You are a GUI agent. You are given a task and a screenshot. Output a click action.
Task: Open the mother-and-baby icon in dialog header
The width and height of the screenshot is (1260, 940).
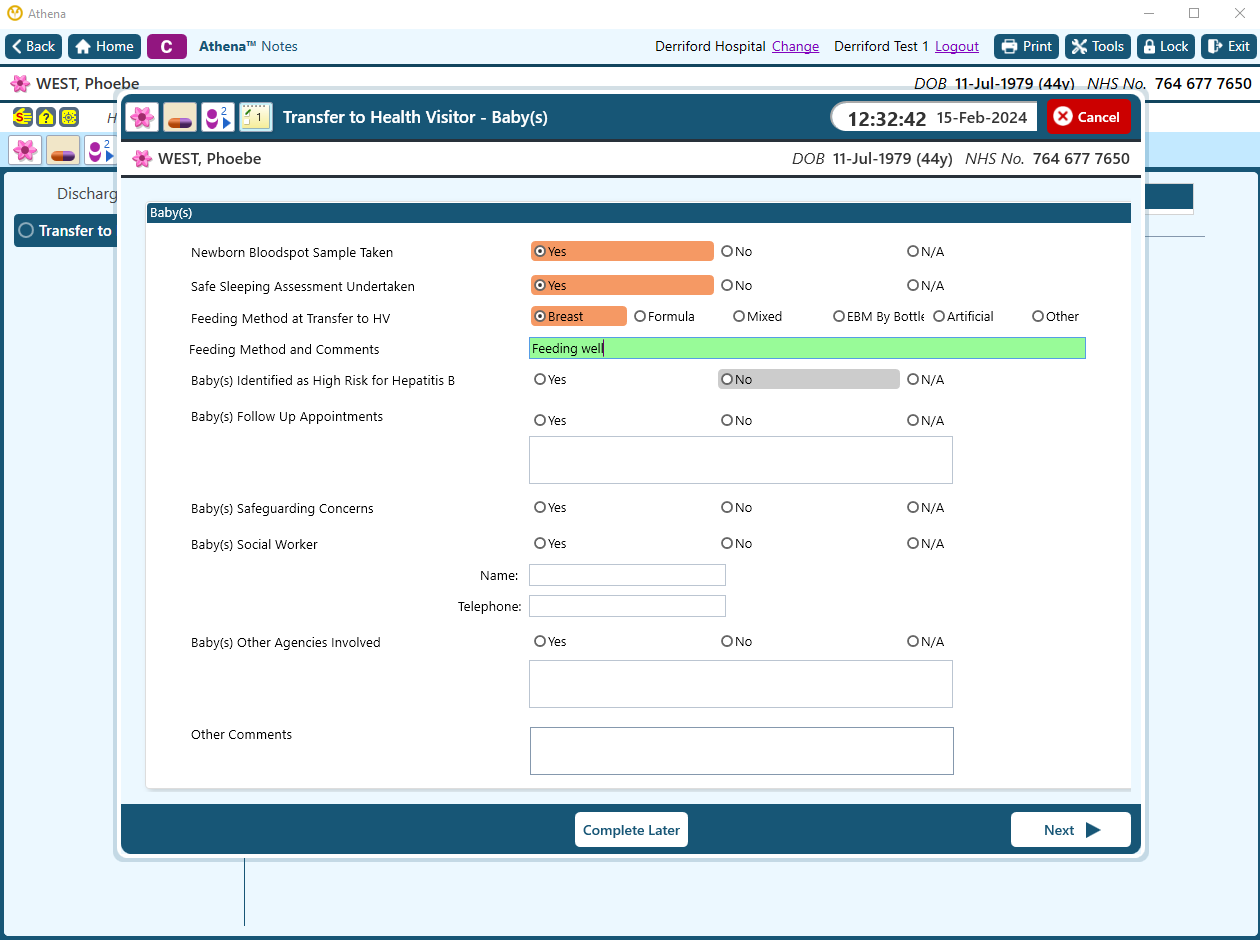coord(218,117)
